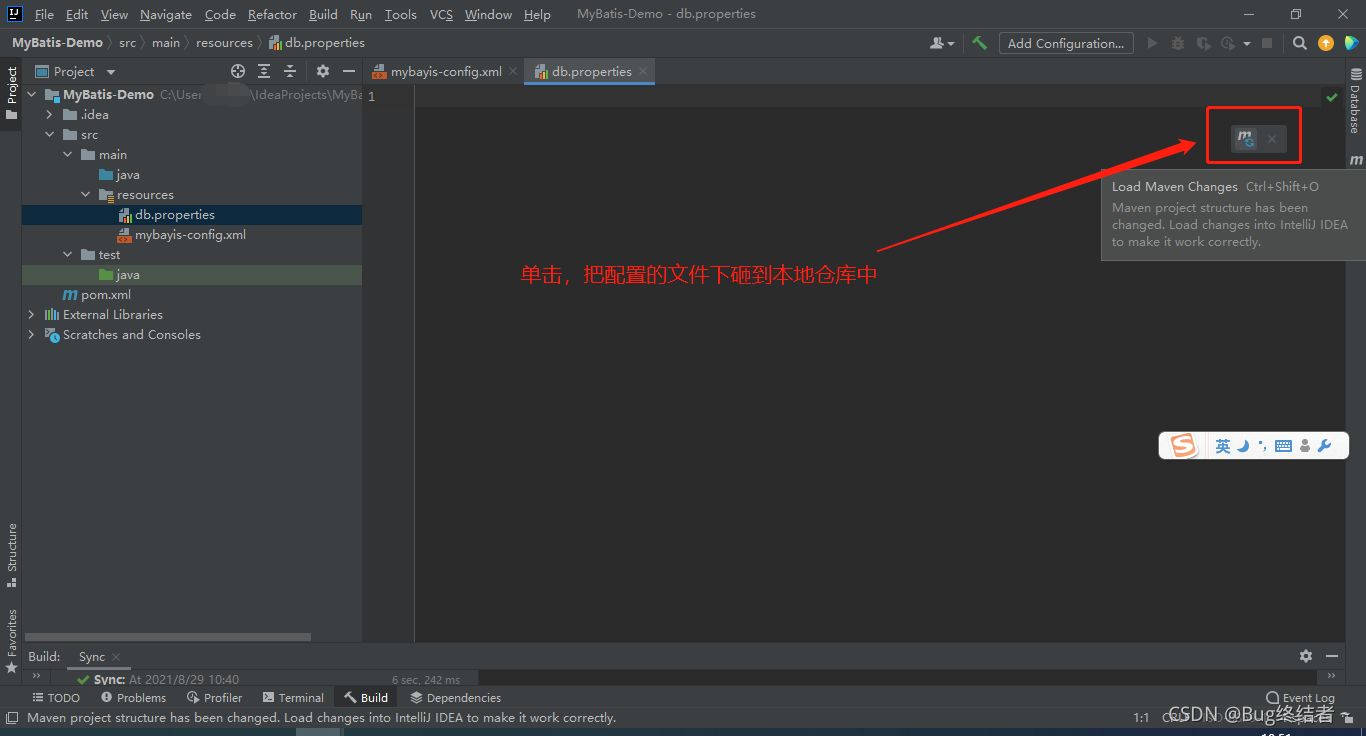Click the 1:1 caret position indicator
Viewport: 1366px width, 736px height.
(x=1141, y=718)
